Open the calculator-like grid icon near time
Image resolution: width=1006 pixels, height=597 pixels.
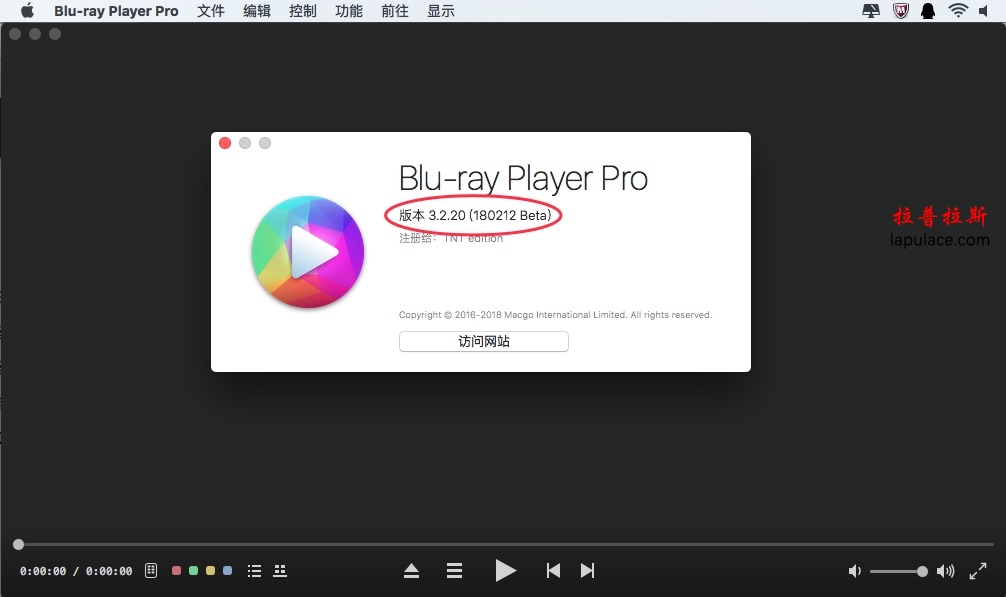pyautogui.click(x=151, y=570)
